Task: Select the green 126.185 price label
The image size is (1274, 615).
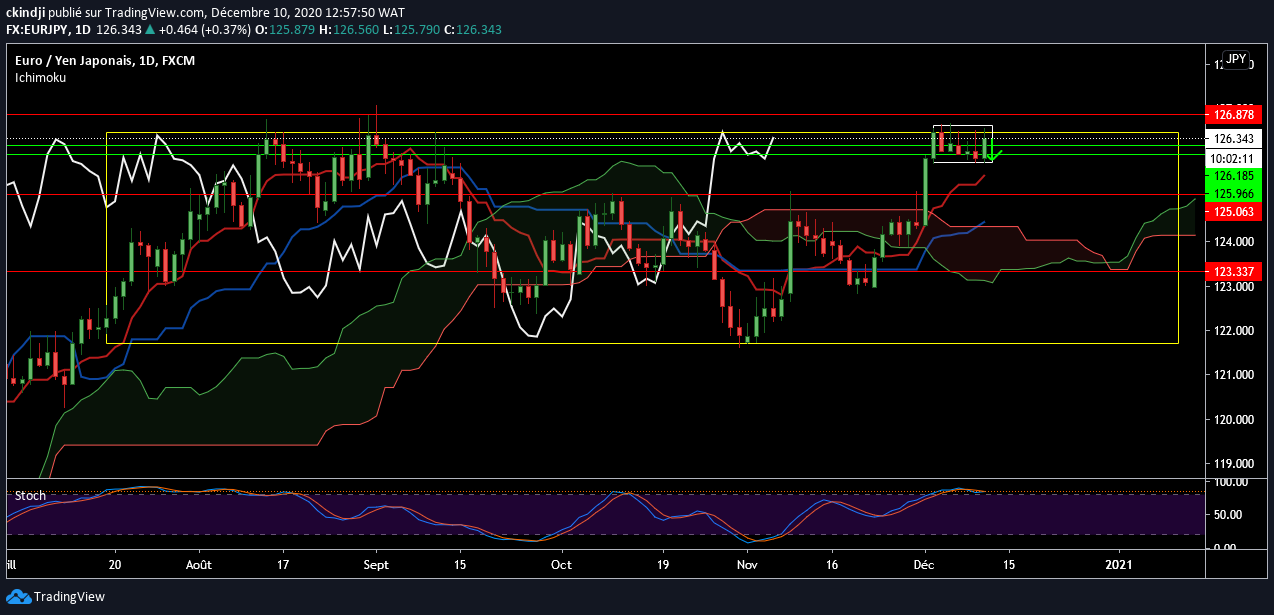Action: pyautogui.click(x=1235, y=175)
